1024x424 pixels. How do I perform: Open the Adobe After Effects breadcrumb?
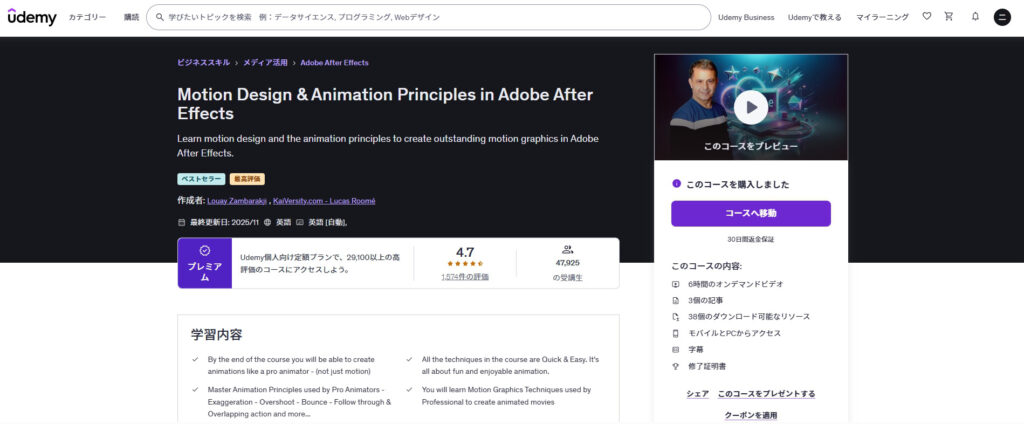[334, 63]
